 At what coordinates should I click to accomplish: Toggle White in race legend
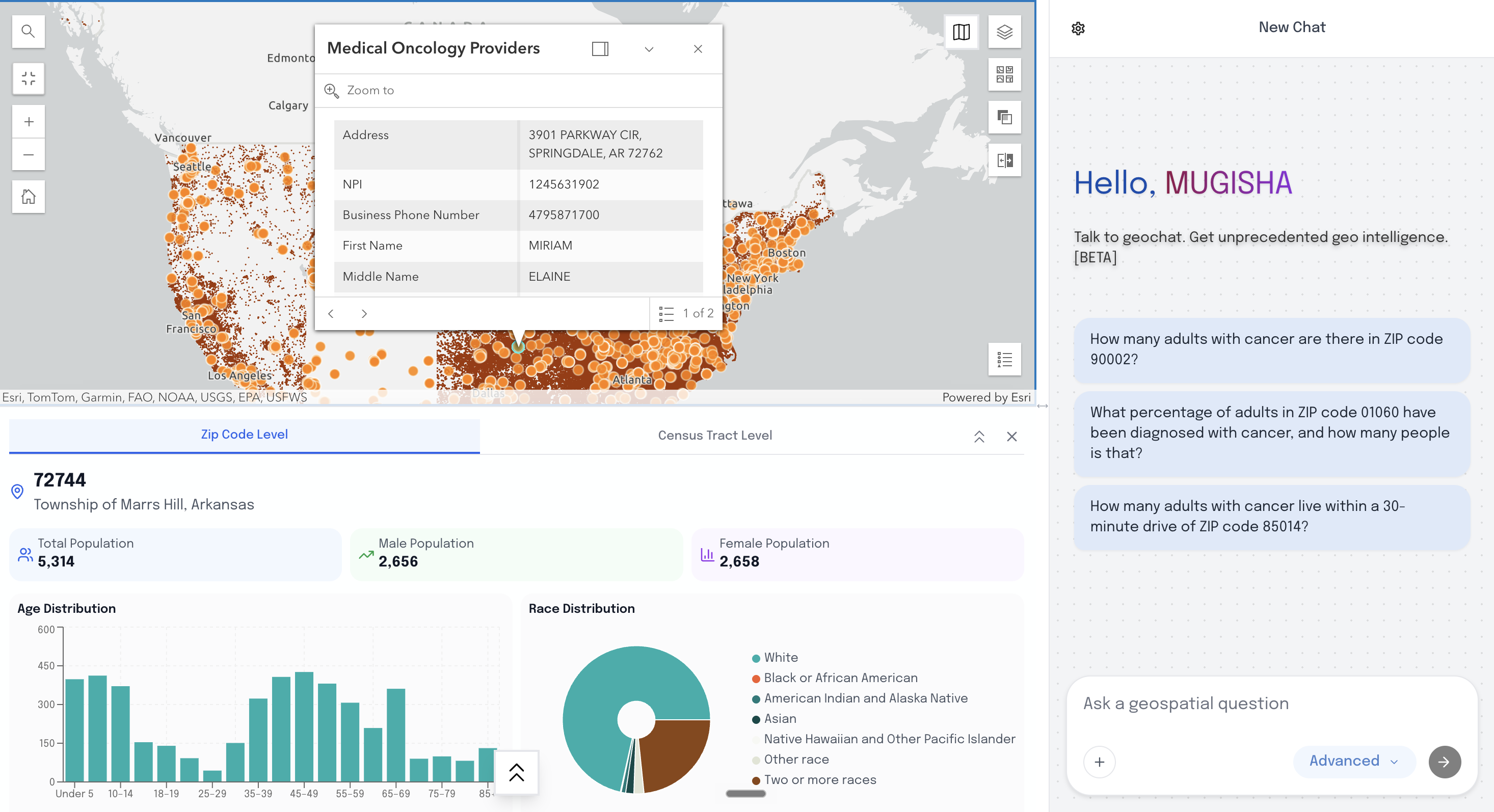pos(775,658)
